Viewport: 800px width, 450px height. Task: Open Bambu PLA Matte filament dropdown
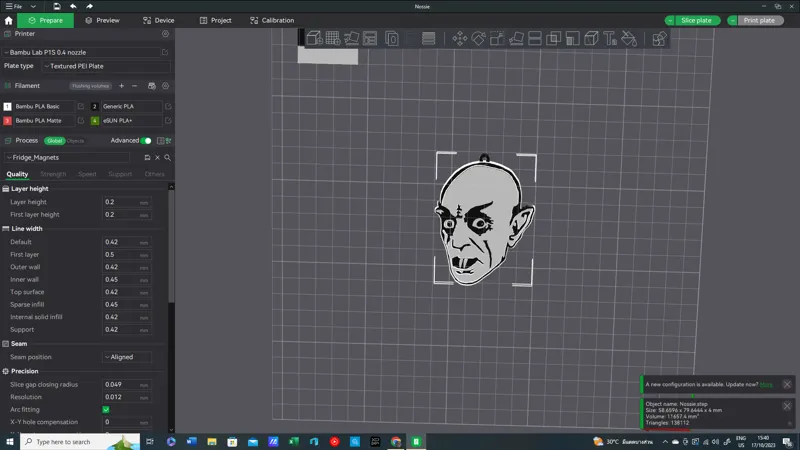click(44, 120)
